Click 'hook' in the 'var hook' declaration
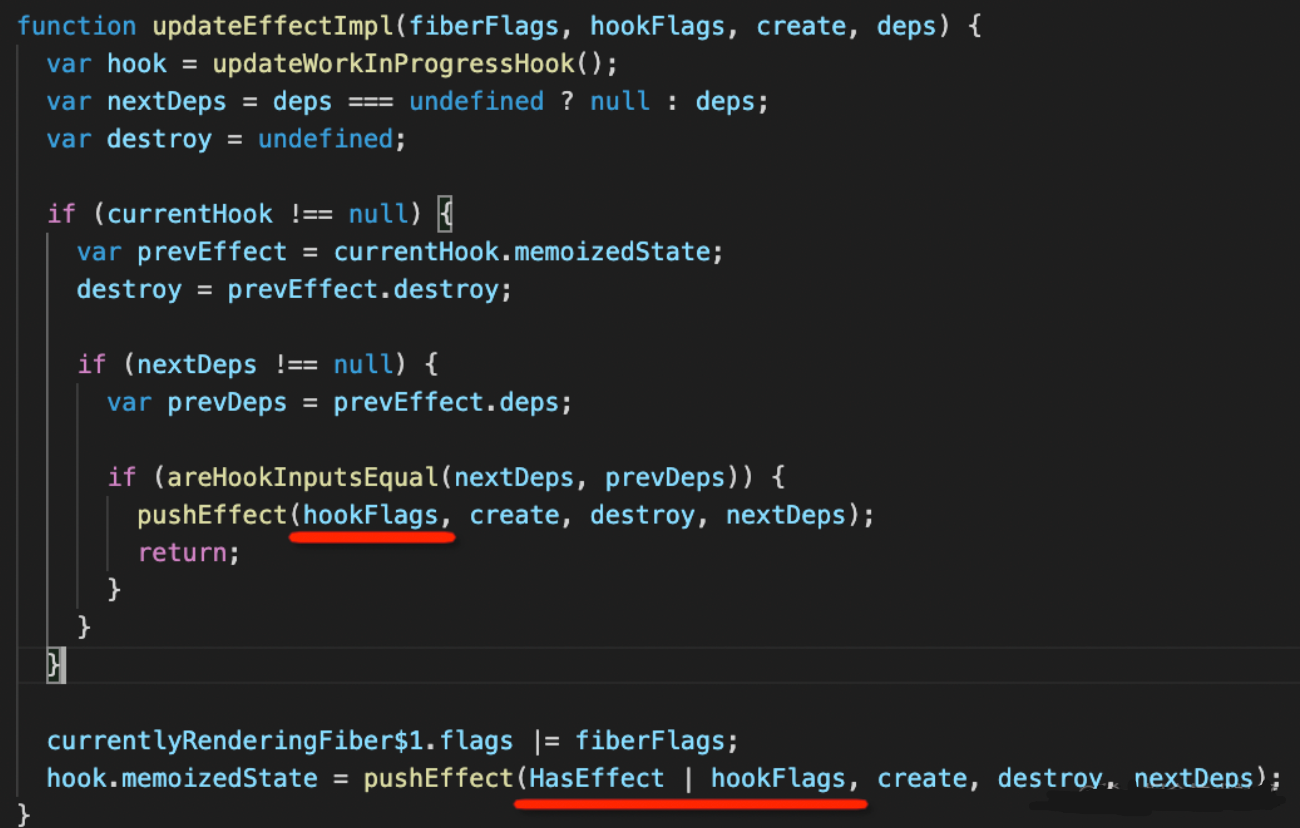Image resolution: width=1300 pixels, height=828 pixels. 137,64
